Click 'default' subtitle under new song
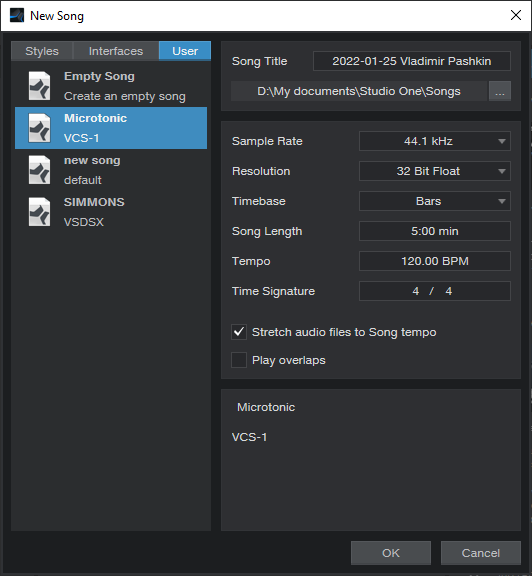This screenshot has width=532, height=576. click(83, 180)
